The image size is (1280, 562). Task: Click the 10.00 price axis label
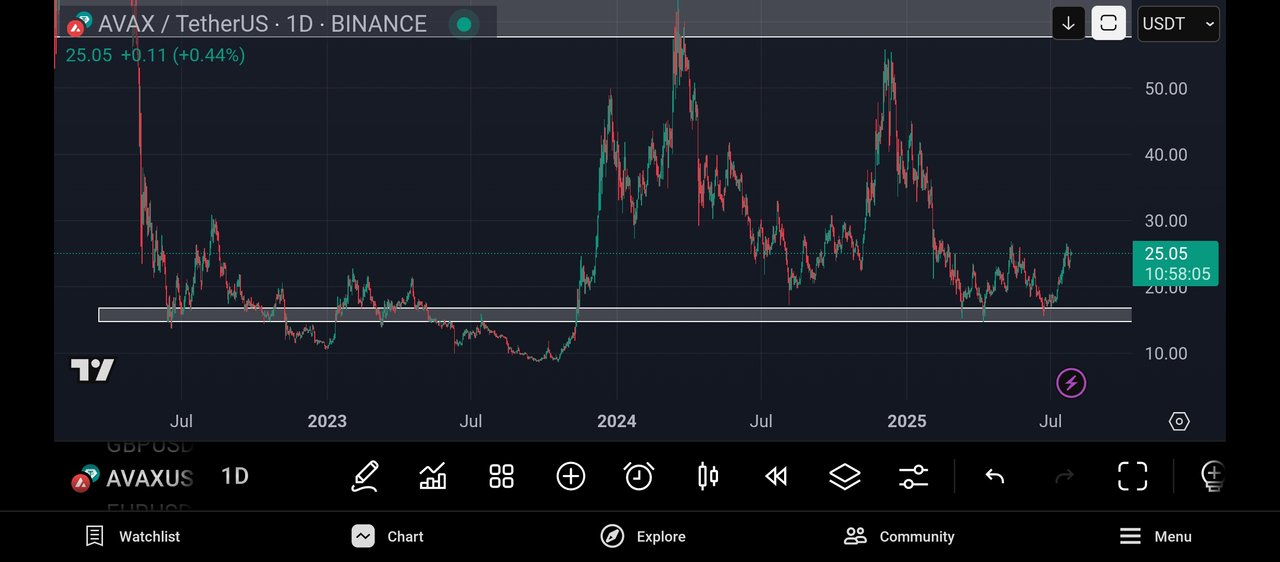pyautogui.click(x=1166, y=353)
